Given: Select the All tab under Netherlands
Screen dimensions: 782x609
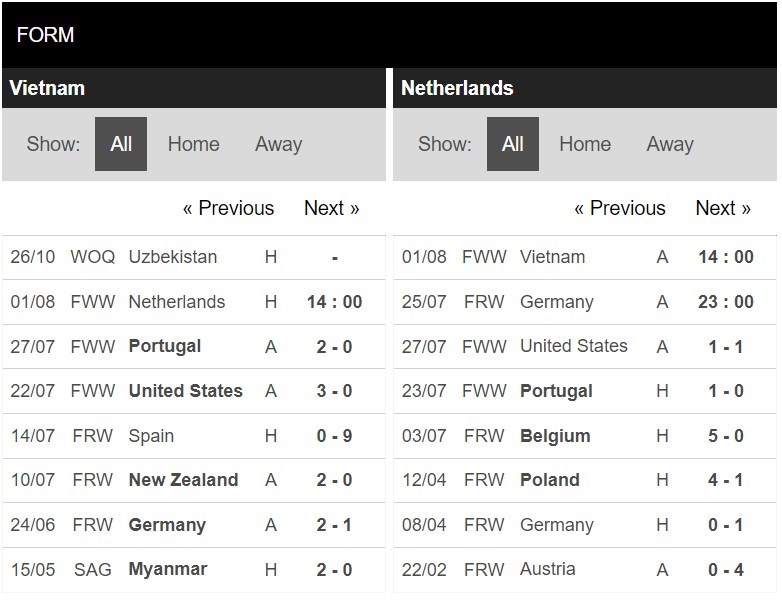Looking at the screenshot, I should [x=513, y=144].
